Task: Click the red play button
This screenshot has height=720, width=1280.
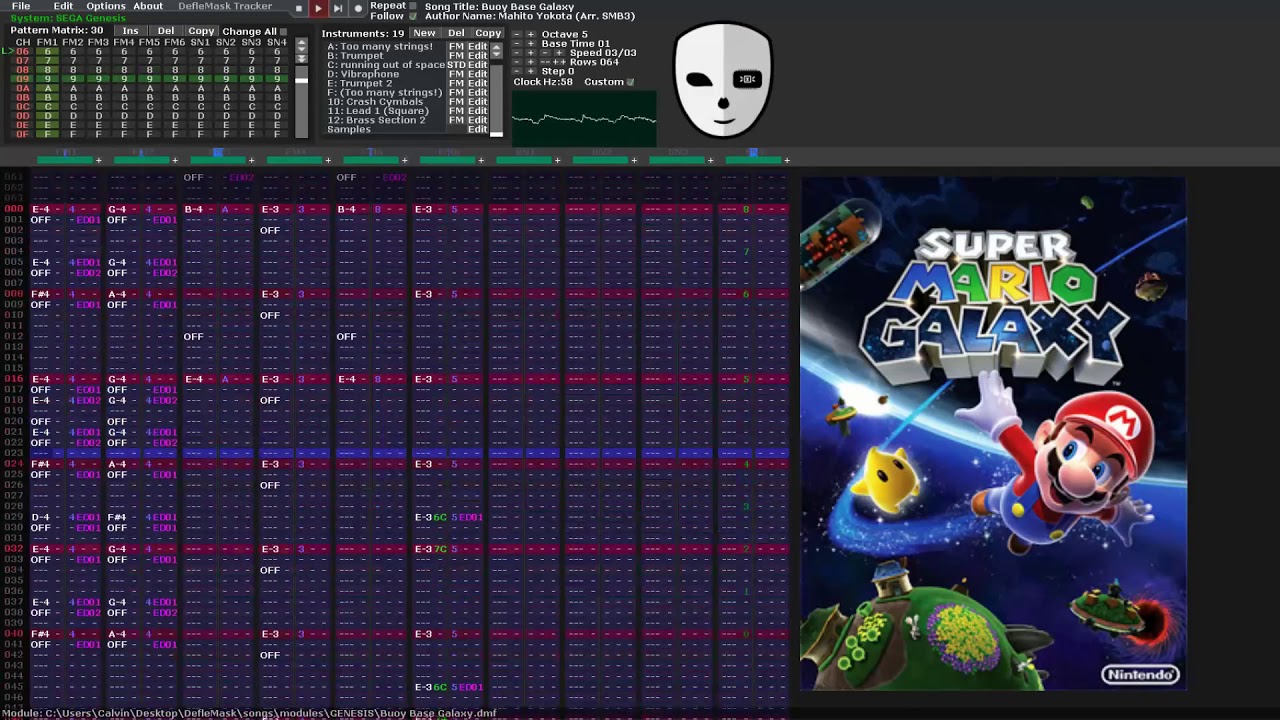Action: coord(319,8)
